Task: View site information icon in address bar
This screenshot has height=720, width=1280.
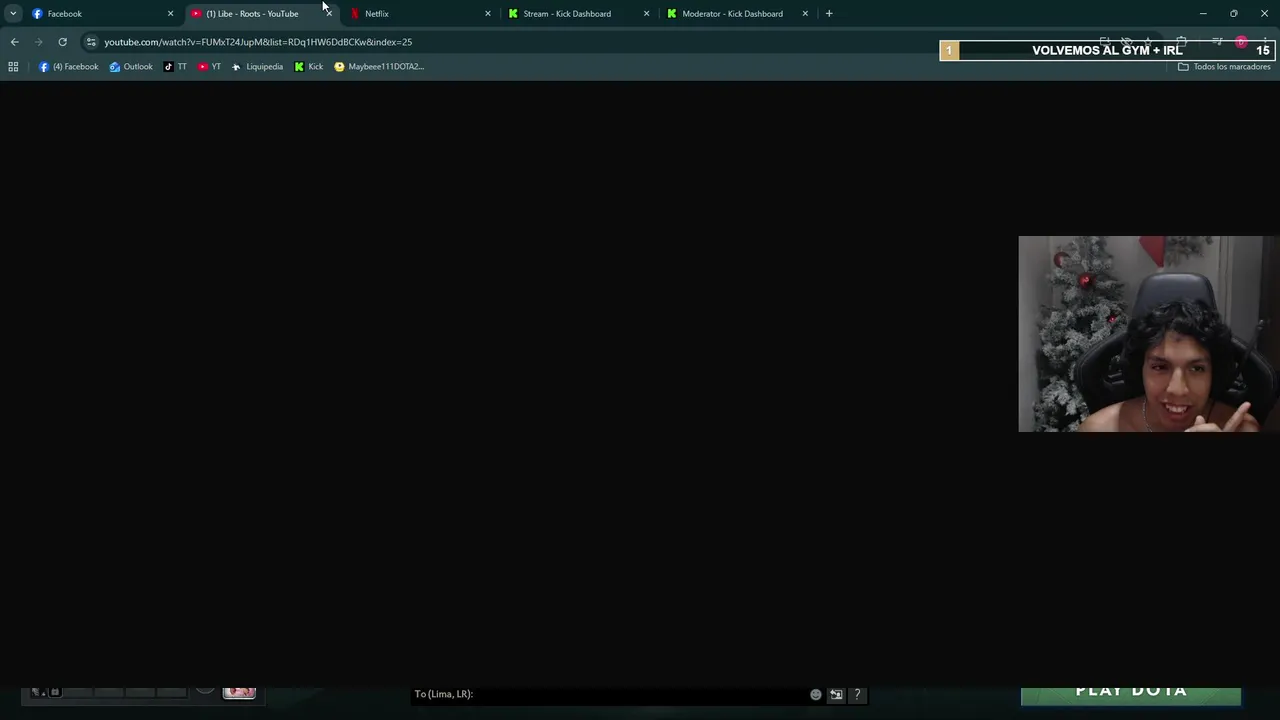Action: point(91,42)
